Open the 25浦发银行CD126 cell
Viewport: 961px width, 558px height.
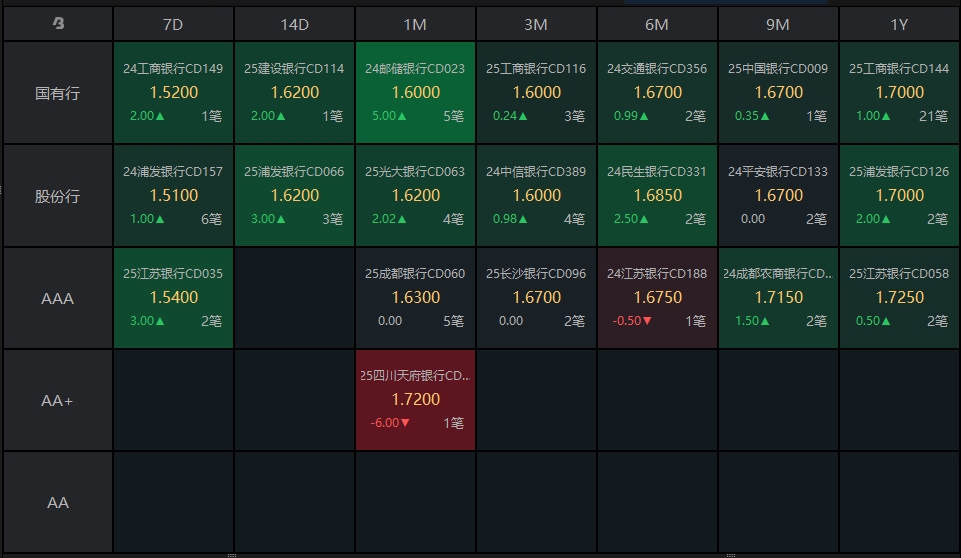click(x=899, y=196)
